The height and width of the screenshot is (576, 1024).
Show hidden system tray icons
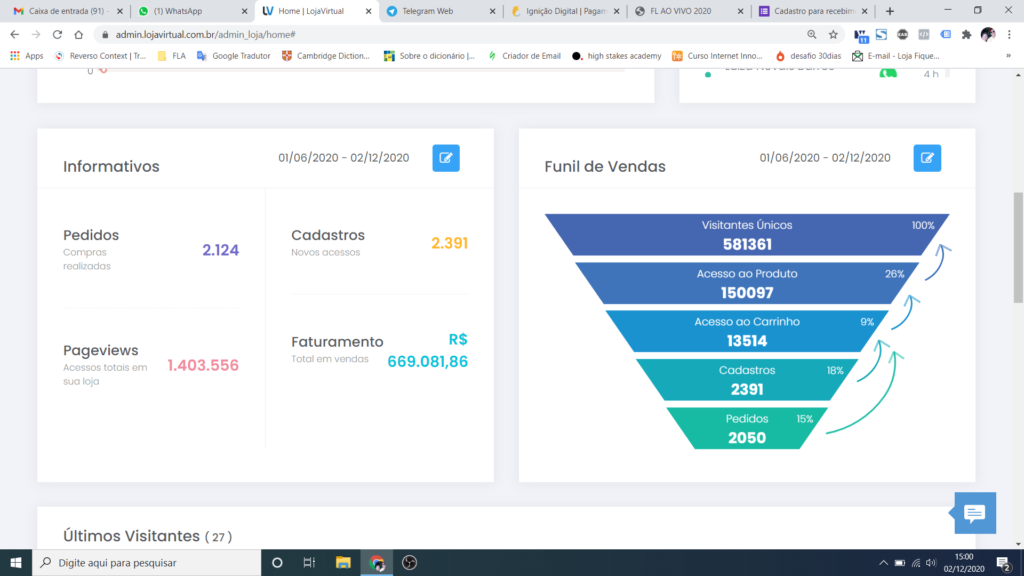pyautogui.click(x=883, y=563)
